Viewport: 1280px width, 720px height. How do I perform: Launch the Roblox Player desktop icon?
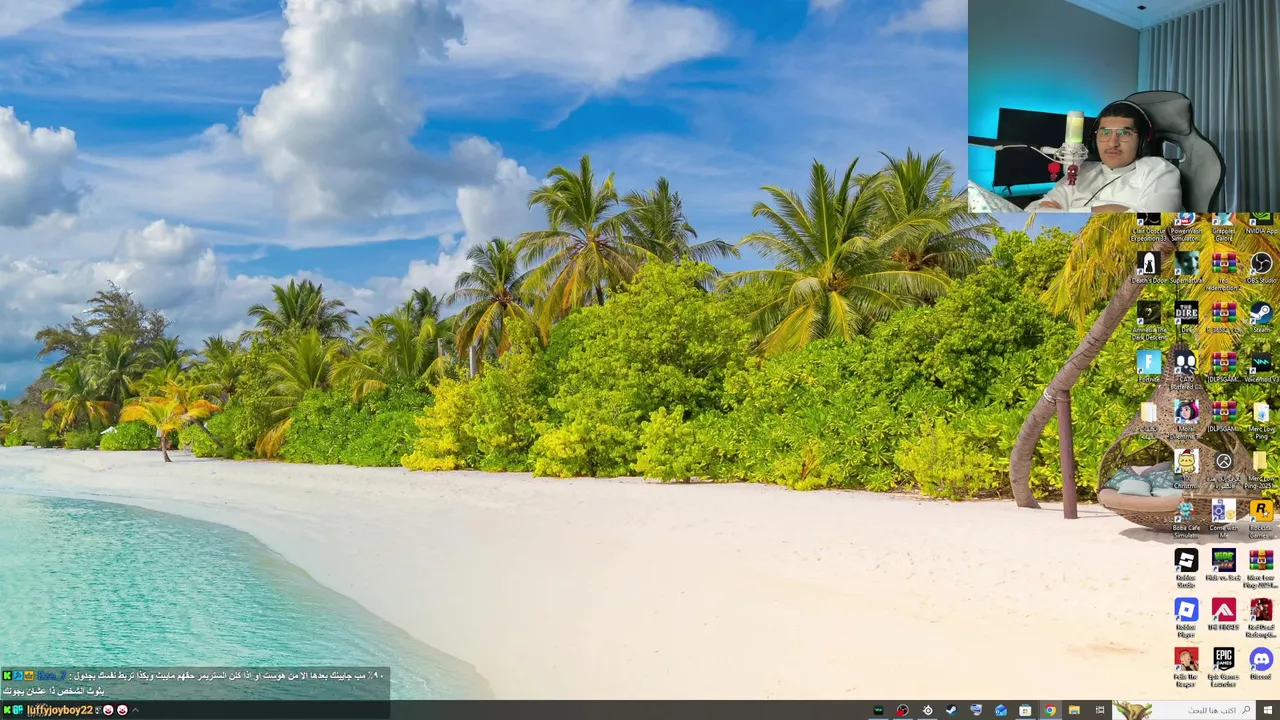(x=1186, y=616)
